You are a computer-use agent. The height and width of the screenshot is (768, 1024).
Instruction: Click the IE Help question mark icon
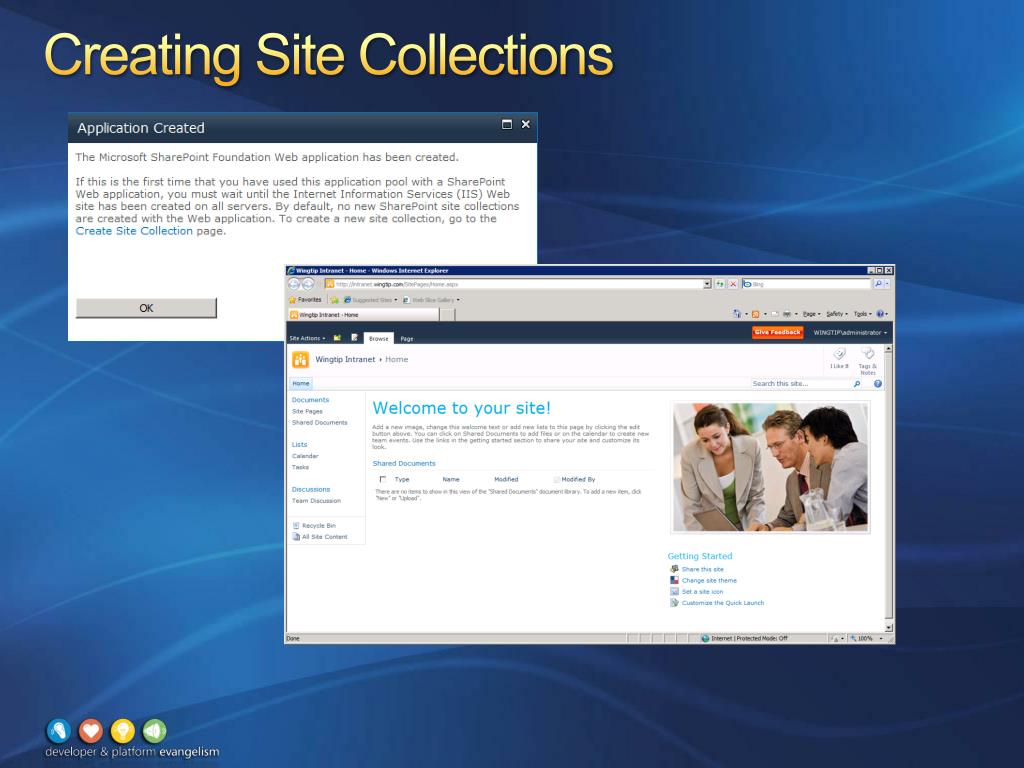coord(880,314)
